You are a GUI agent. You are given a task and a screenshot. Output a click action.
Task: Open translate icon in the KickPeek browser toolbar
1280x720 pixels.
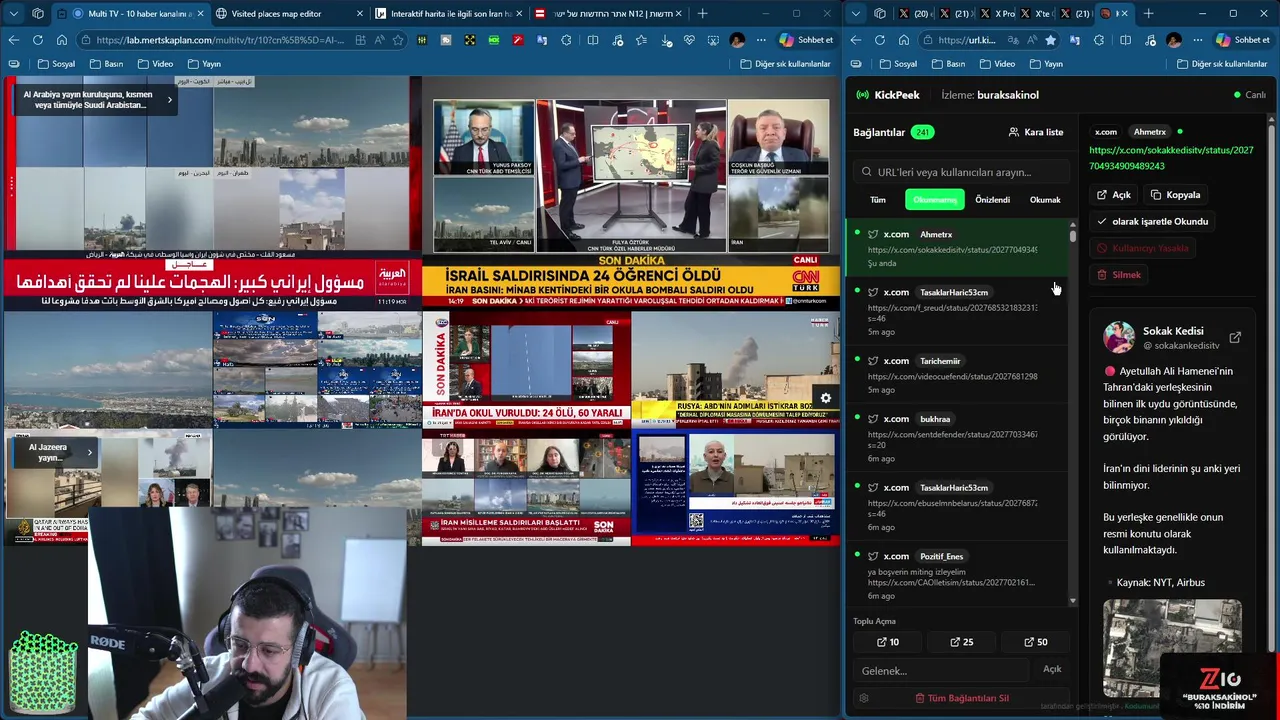pos(1075,40)
